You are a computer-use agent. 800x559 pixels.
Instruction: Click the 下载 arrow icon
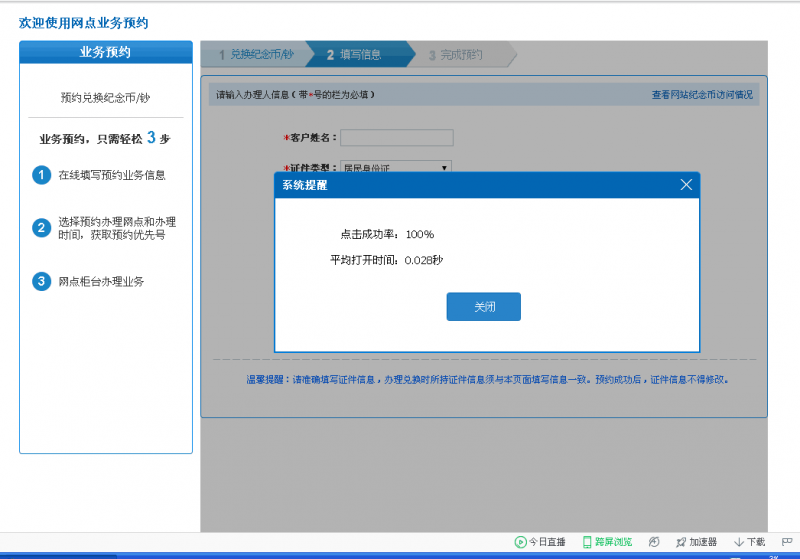739,542
